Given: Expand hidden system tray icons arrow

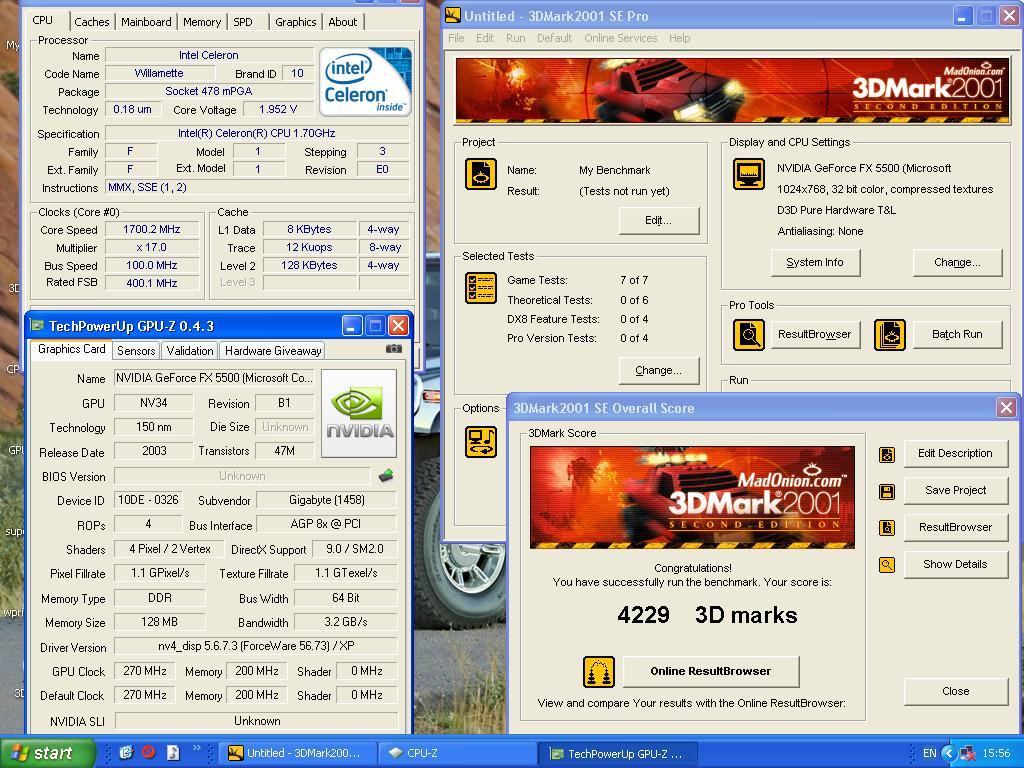Looking at the screenshot, I should 949,753.
